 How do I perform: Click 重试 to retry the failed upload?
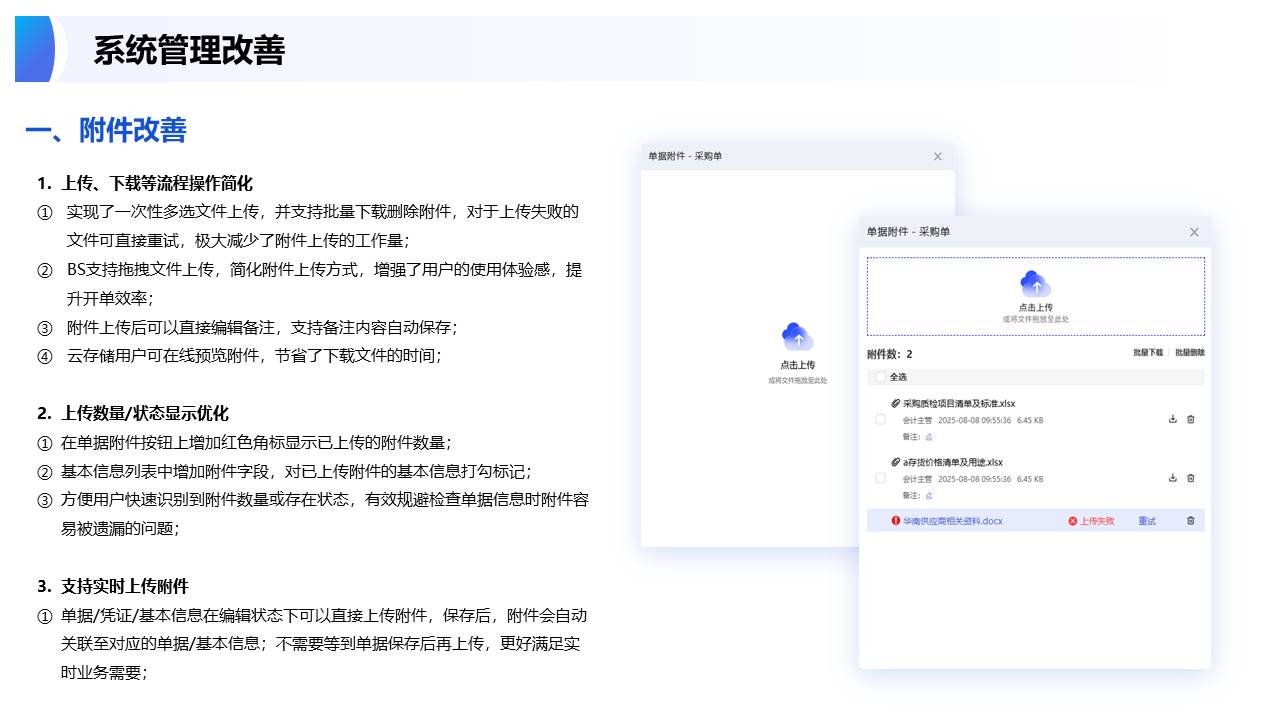click(x=1146, y=521)
